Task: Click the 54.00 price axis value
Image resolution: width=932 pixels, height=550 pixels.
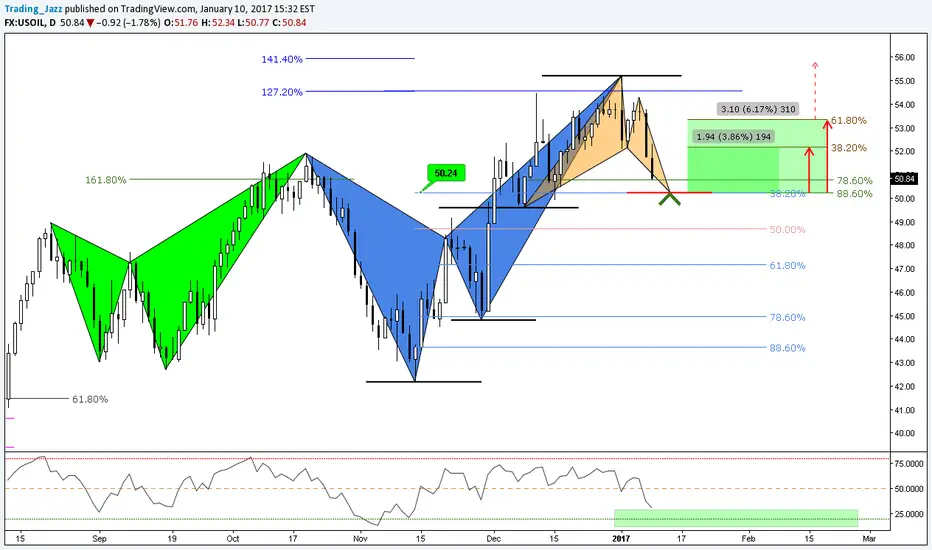Action: click(905, 105)
